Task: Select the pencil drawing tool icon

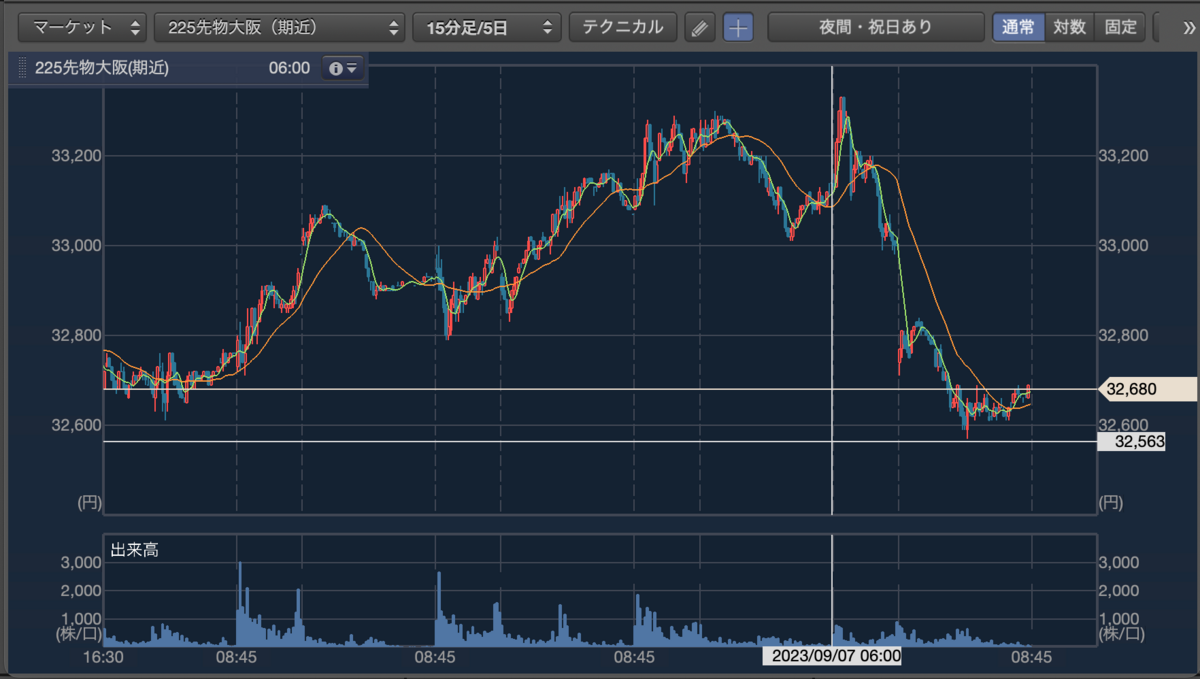Action: [x=700, y=27]
